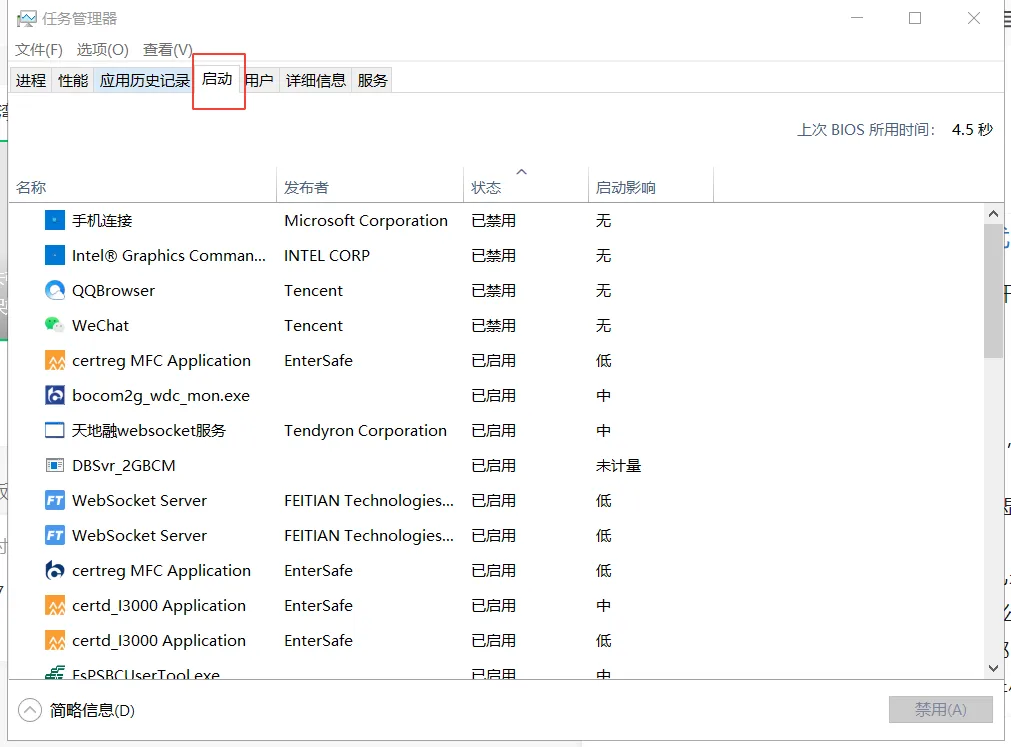The image size is (1011, 747).
Task: Select the bocom2g_wdc_mon.exe entry
Action: point(161,396)
